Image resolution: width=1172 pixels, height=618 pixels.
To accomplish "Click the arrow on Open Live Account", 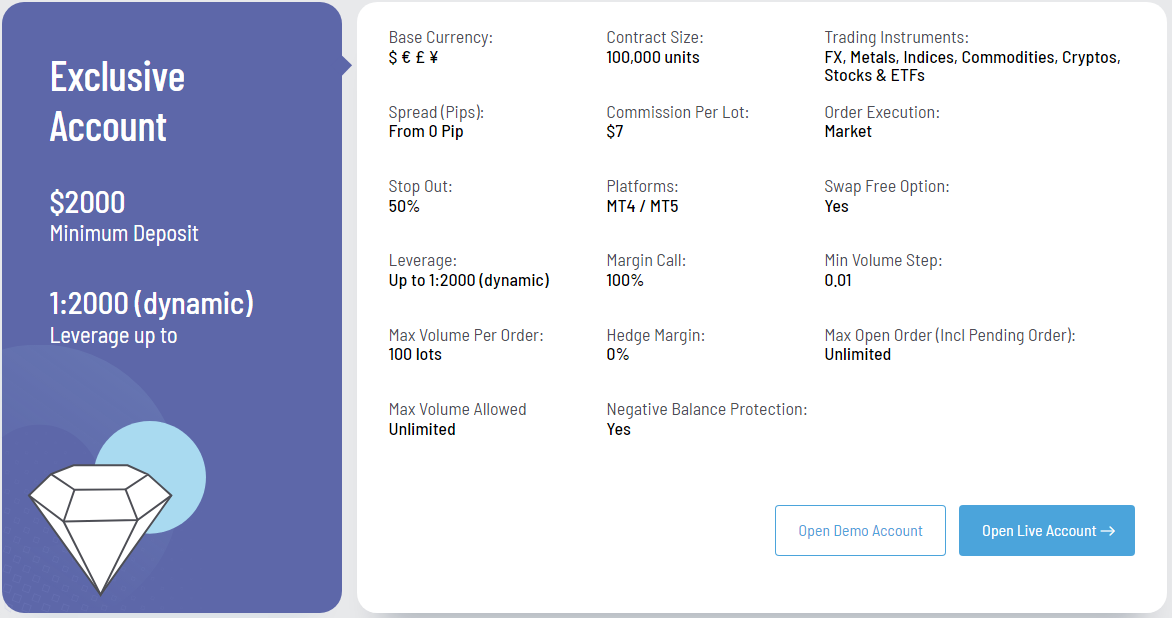I will coord(1107,531).
